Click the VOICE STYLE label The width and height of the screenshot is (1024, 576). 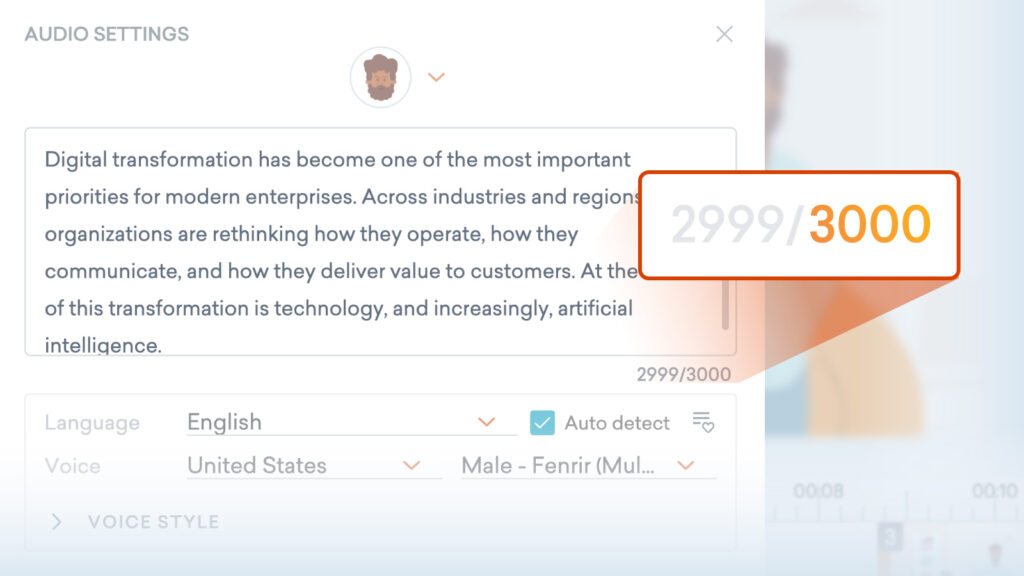click(153, 521)
